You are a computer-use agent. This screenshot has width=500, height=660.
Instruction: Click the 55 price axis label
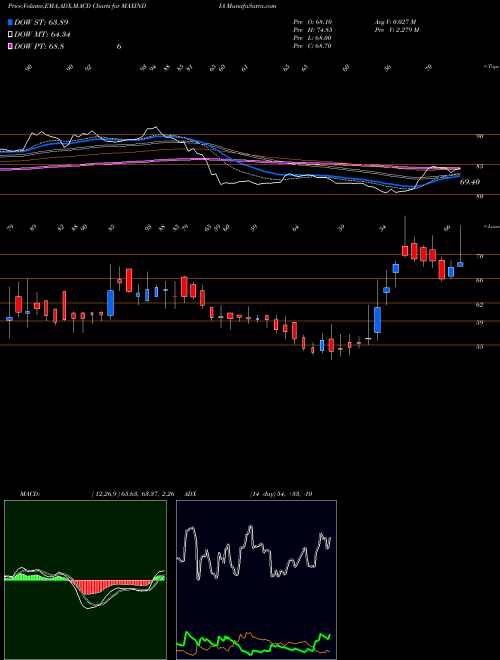pos(479,346)
